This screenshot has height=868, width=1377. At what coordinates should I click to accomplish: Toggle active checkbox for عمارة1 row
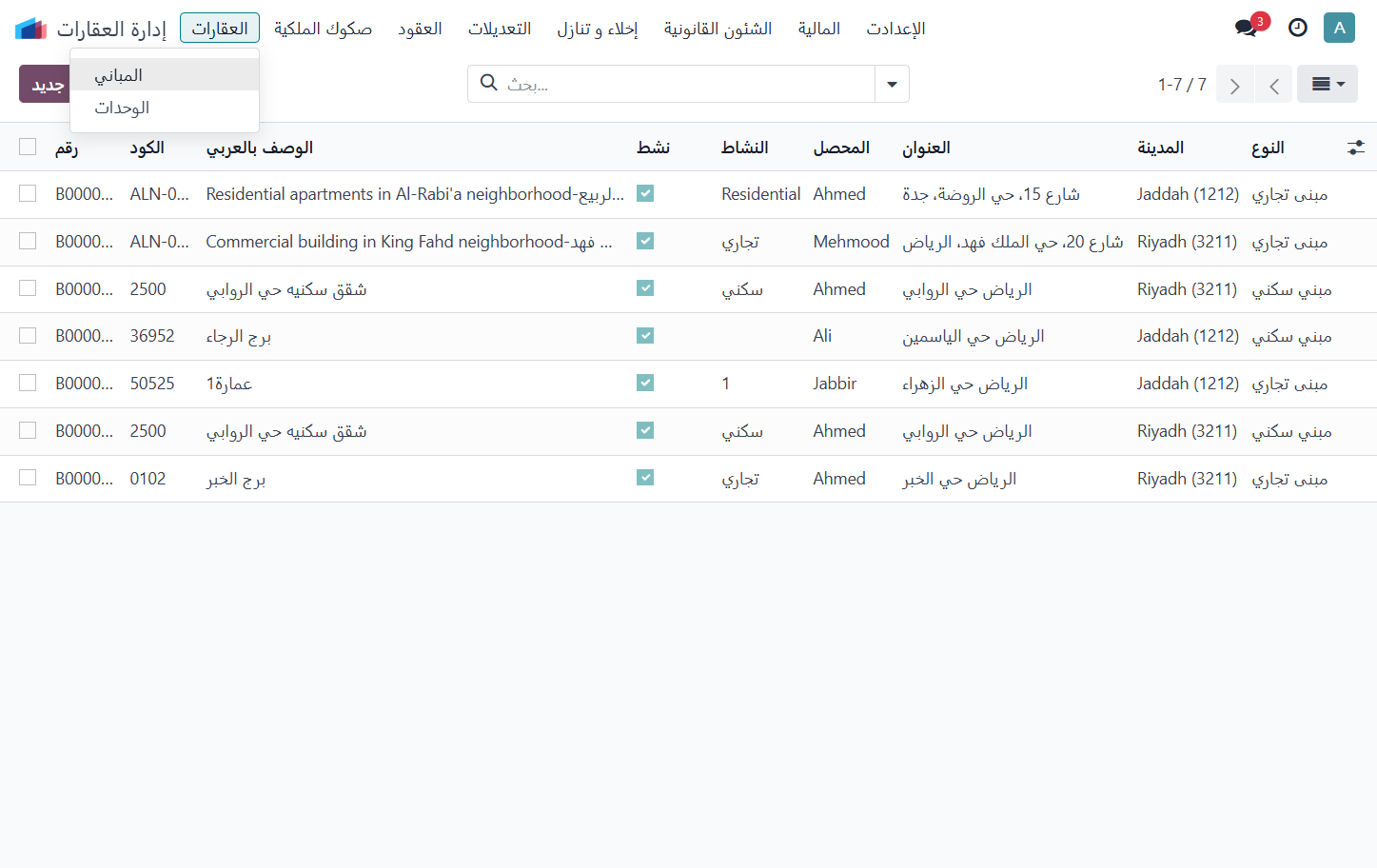tap(645, 383)
